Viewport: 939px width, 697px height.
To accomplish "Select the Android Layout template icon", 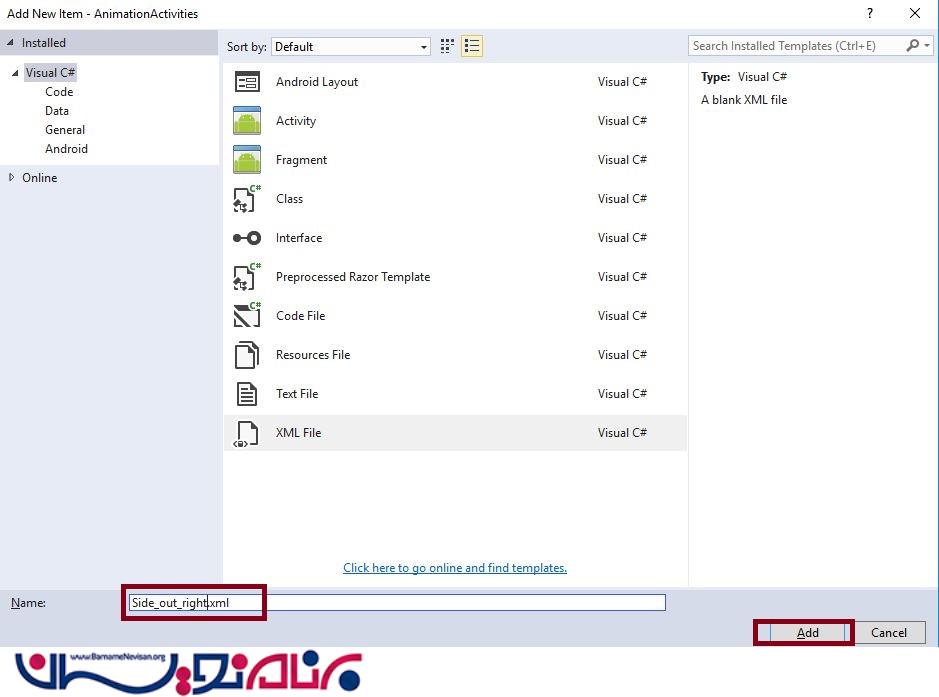I will (247, 82).
